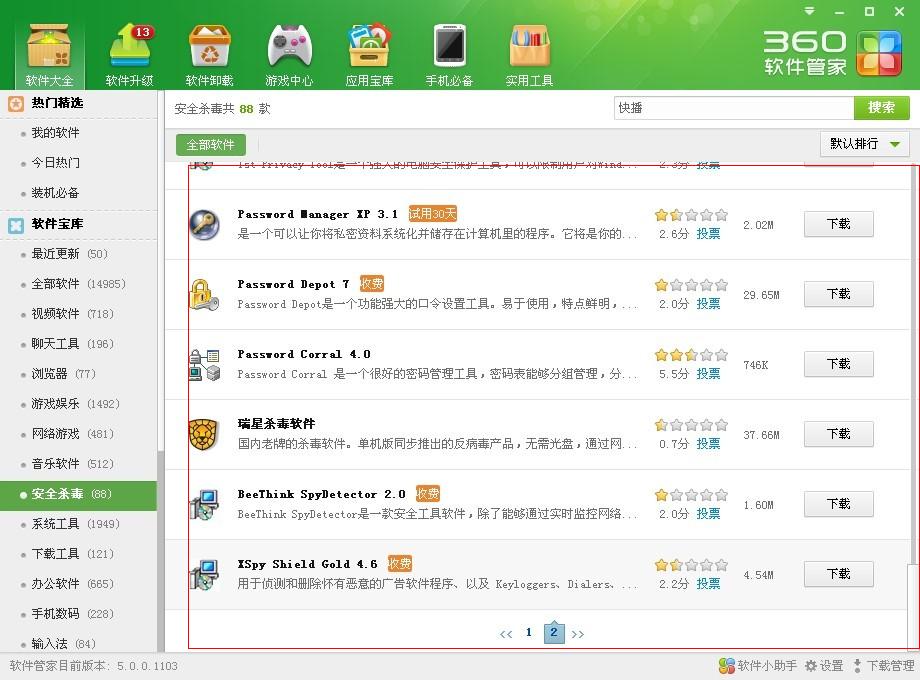Select 音乐软件 (512) category
The width and height of the screenshot is (920, 680).
click(73, 464)
